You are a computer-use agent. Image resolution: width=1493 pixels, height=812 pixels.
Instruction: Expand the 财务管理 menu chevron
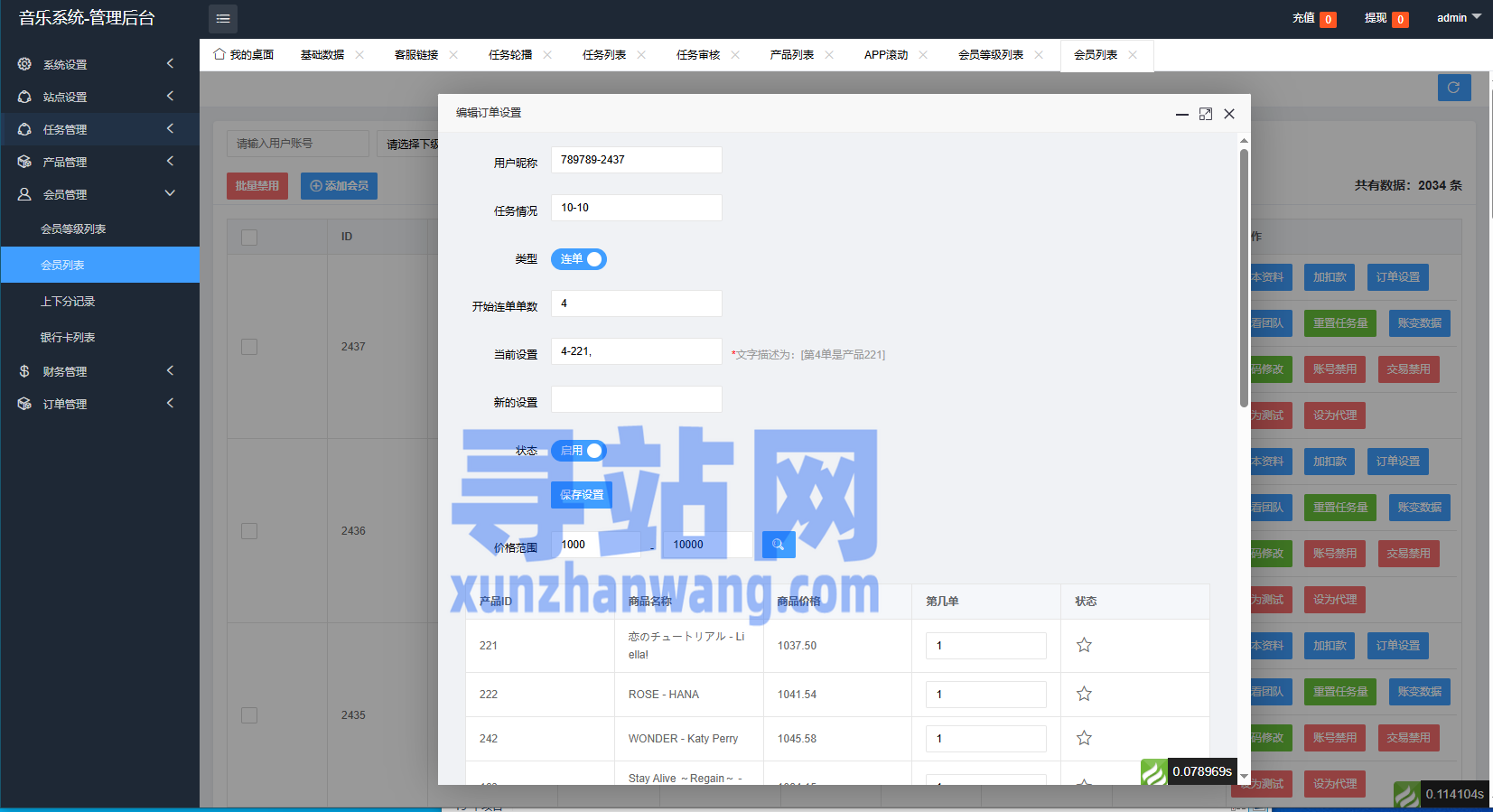170,370
